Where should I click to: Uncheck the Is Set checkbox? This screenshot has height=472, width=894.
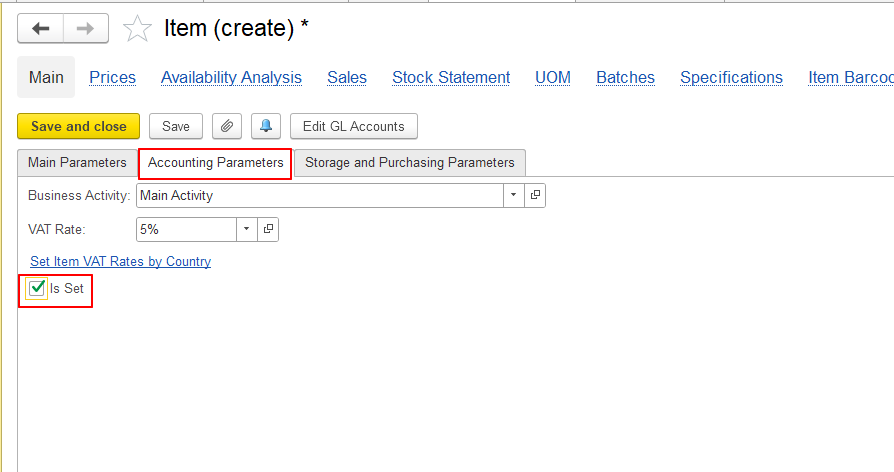tap(37, 288)
